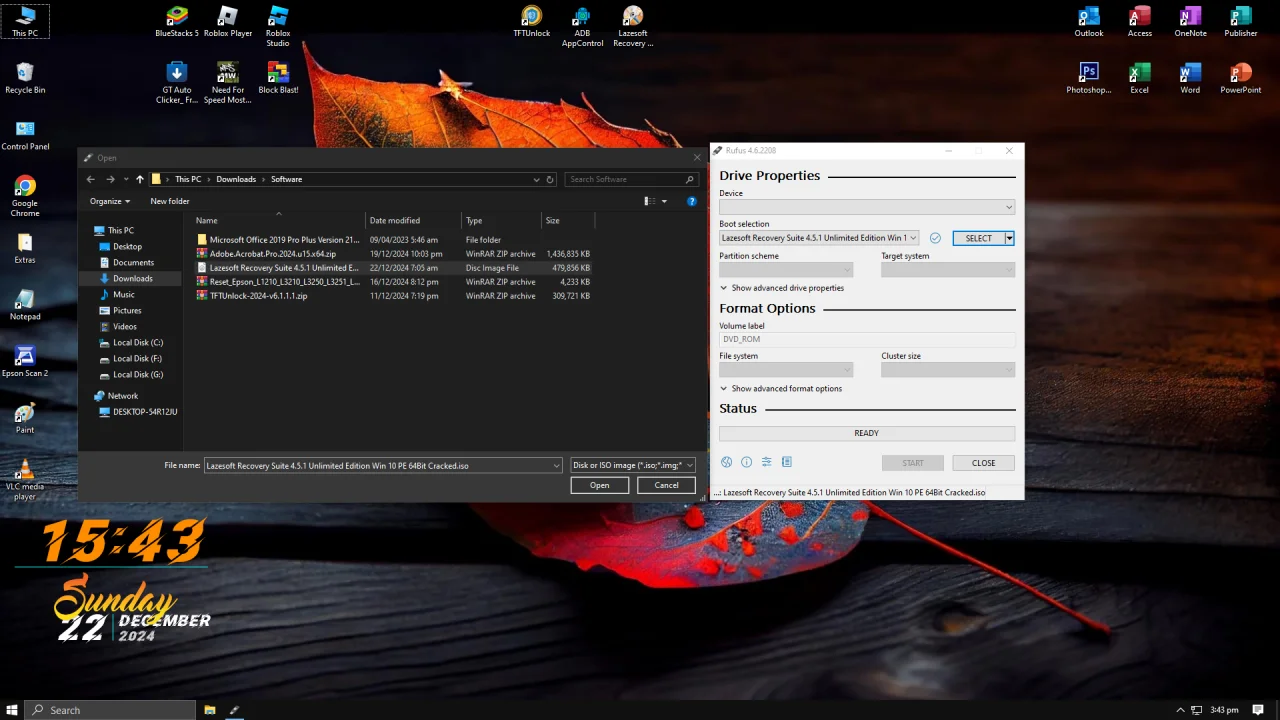The height and width of the screenshot is (720, 1280).
Task: Open Photoshop desktop icon
Action: tap(1089, 78)
